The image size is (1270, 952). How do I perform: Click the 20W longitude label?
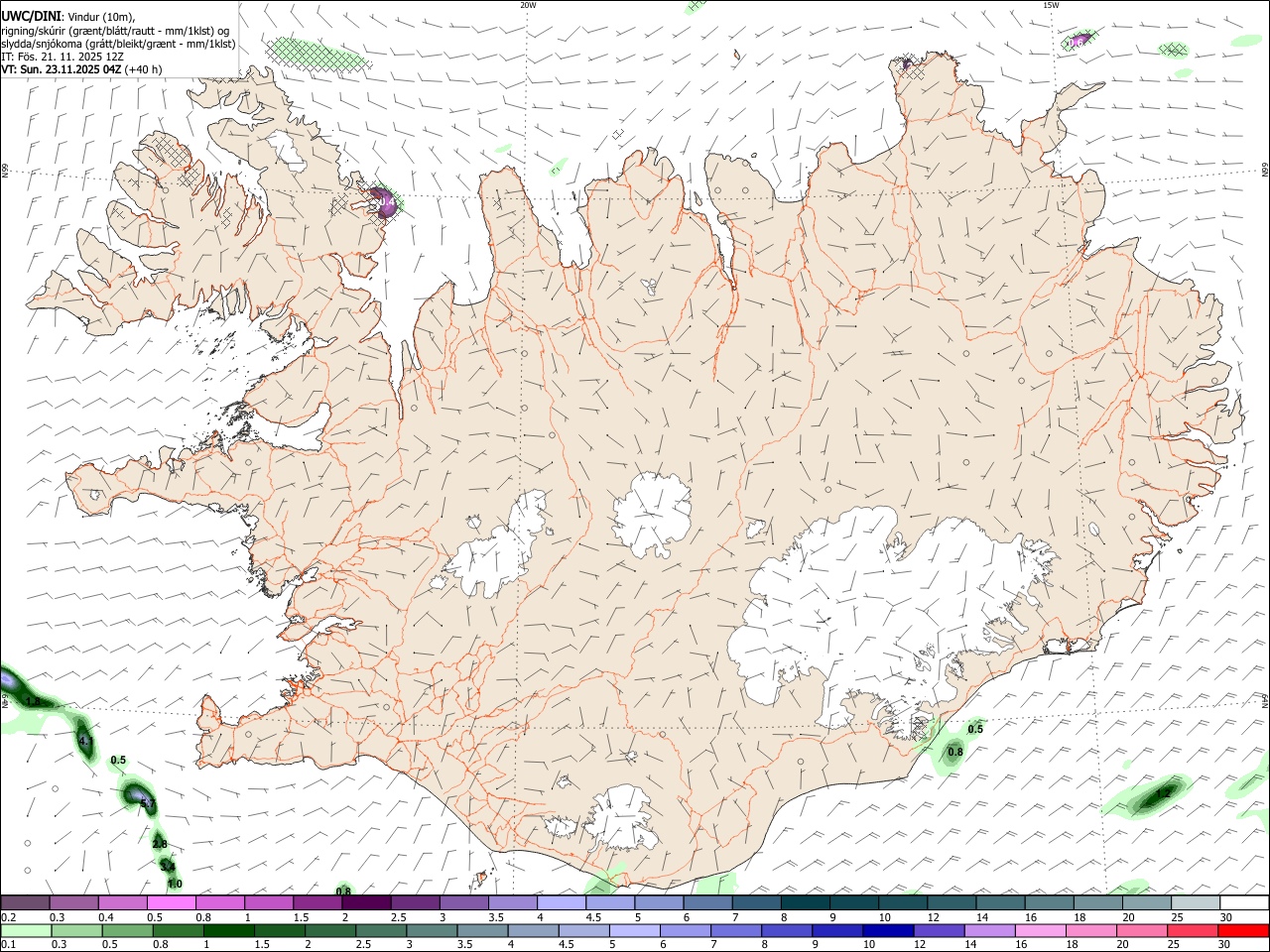(529, 5)
